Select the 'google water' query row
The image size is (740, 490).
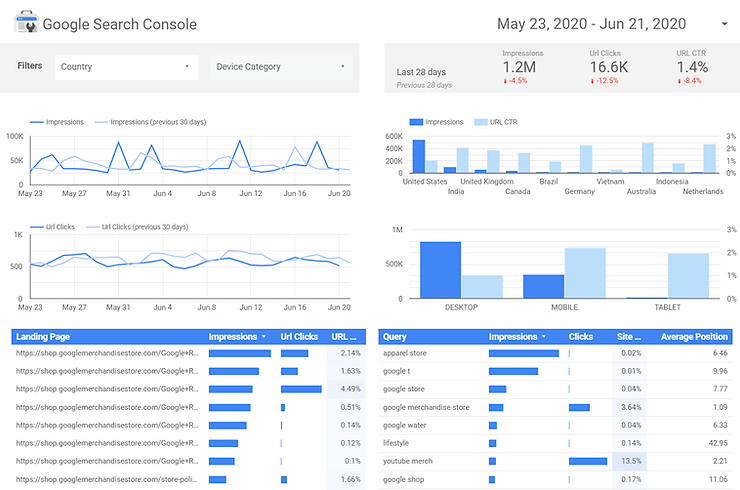tap(555, 425)
